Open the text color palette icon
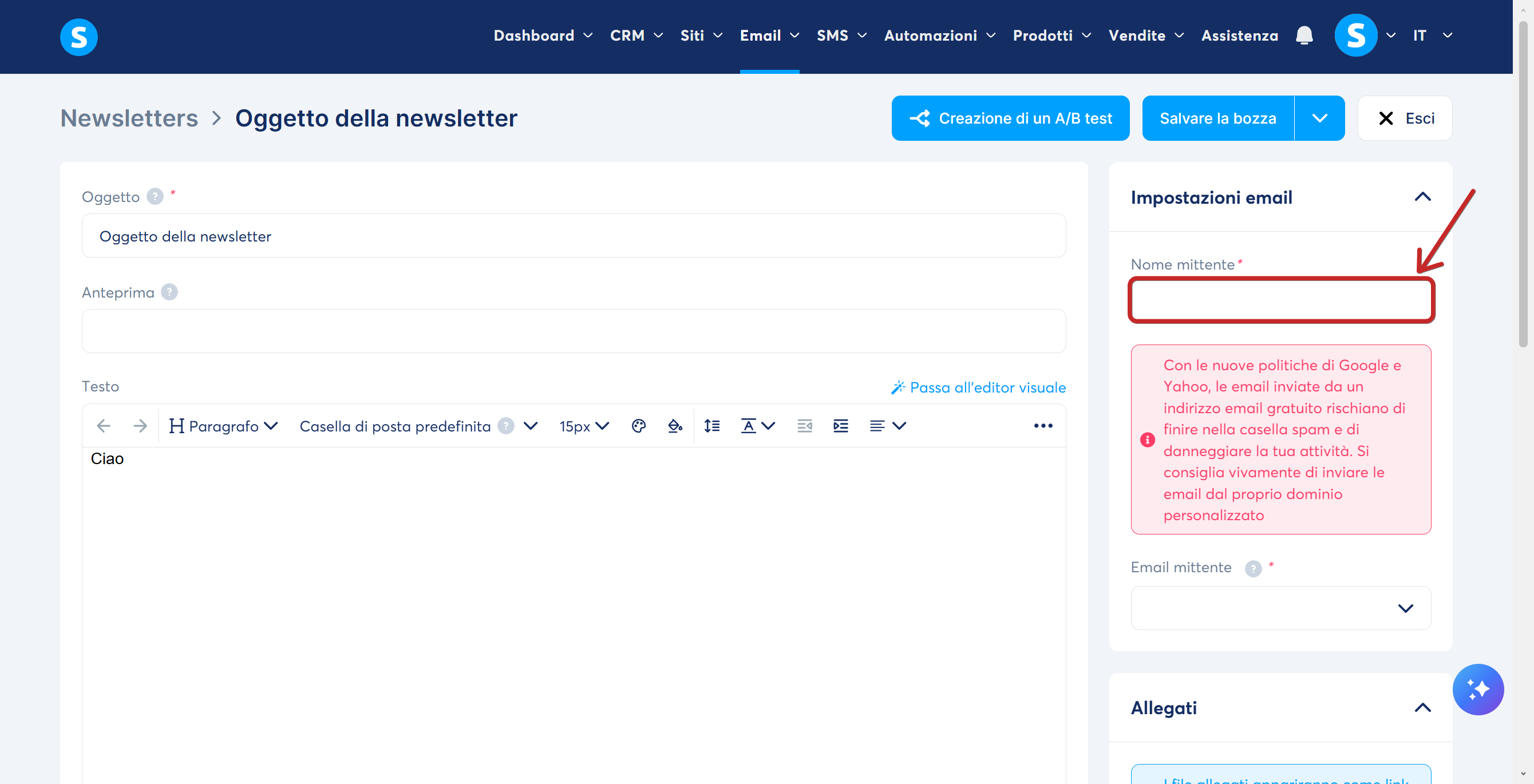This screenshot has width=1534, height=784. (x=638, y=426)
